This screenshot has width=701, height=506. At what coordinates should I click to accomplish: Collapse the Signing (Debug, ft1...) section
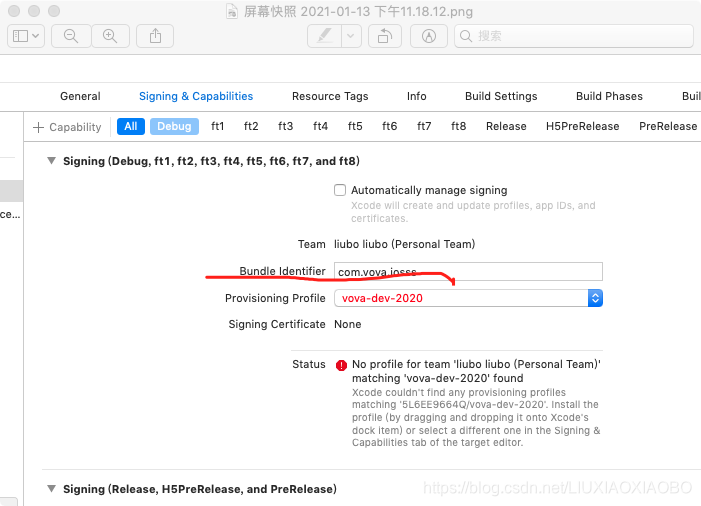[x=51, y=160]
